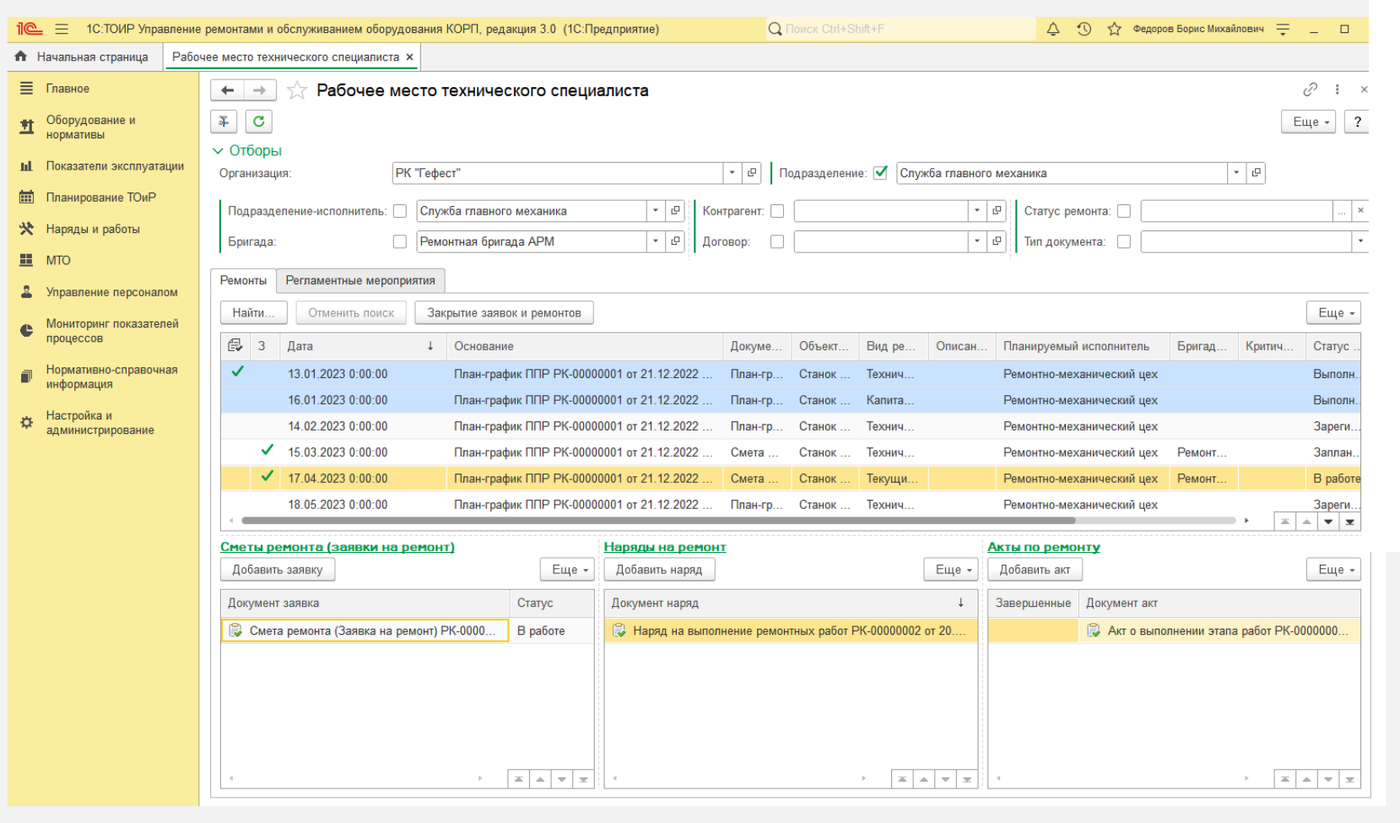Click Добавить акт button

click(1035, 570)
